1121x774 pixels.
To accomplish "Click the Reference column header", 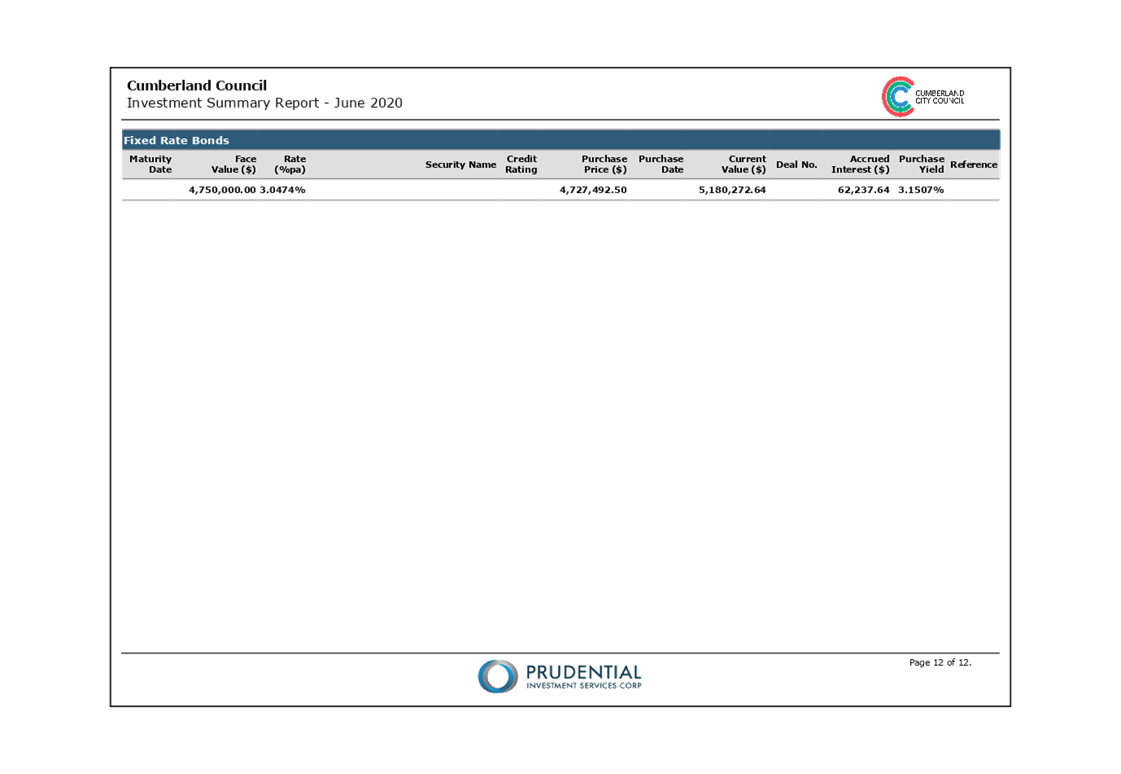I will point(974,164).
